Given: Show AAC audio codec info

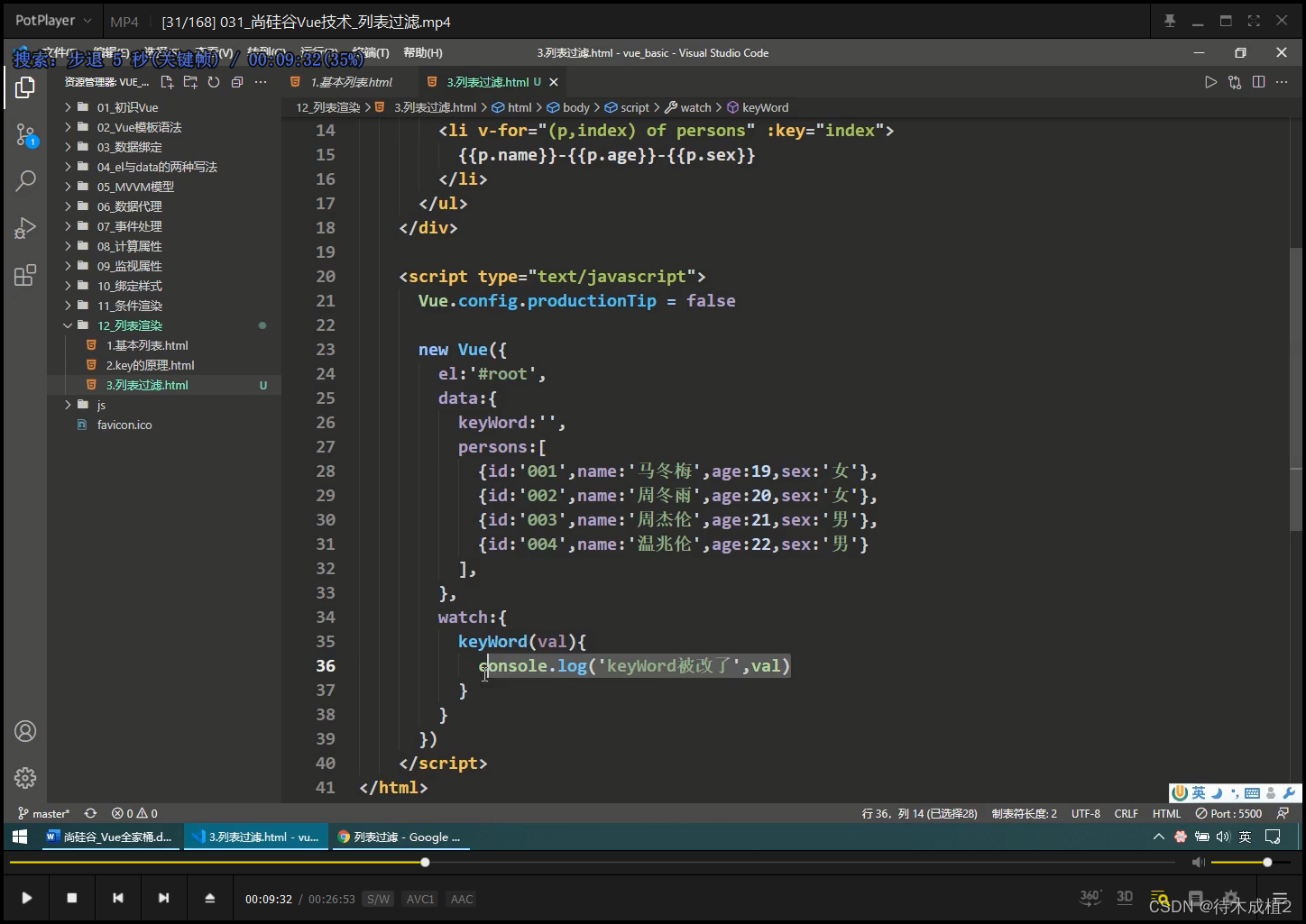Looking at the screenshot, I should [462, 899].
